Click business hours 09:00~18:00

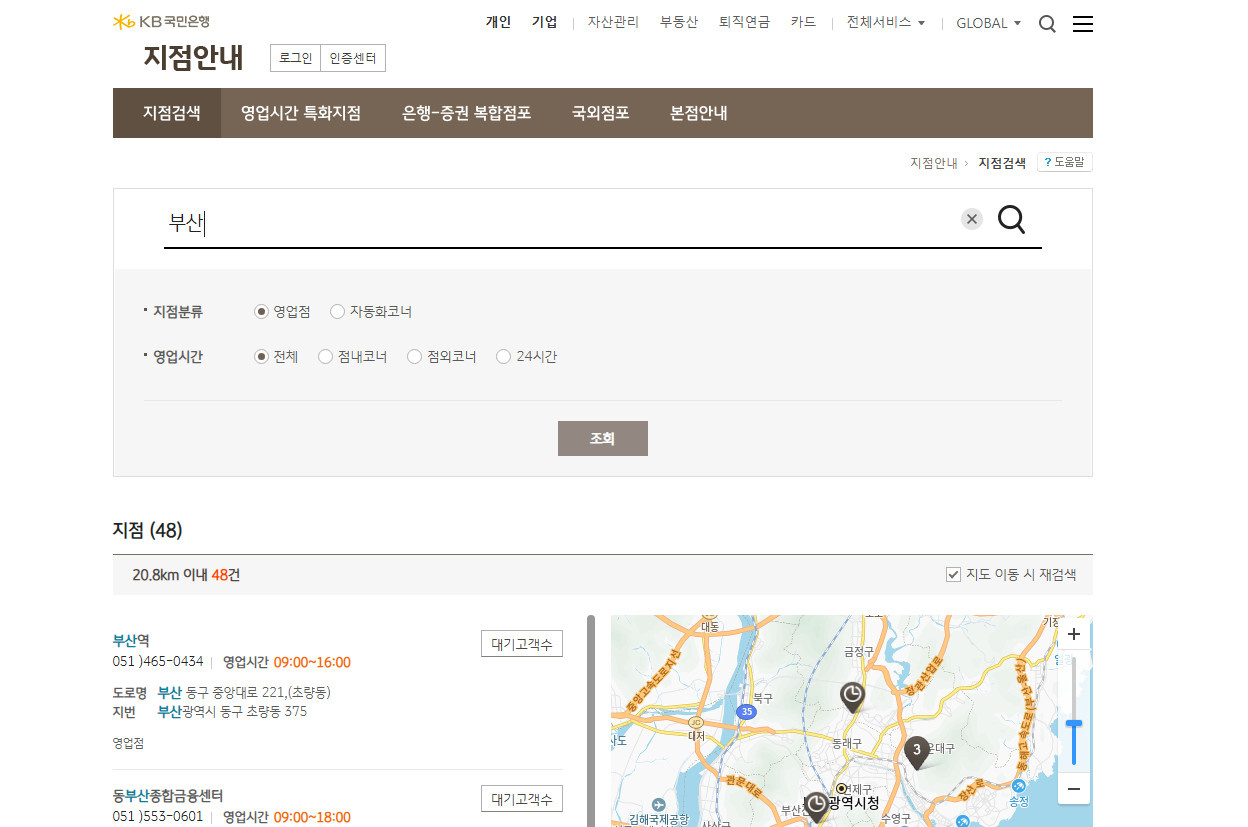pos(312,817)
